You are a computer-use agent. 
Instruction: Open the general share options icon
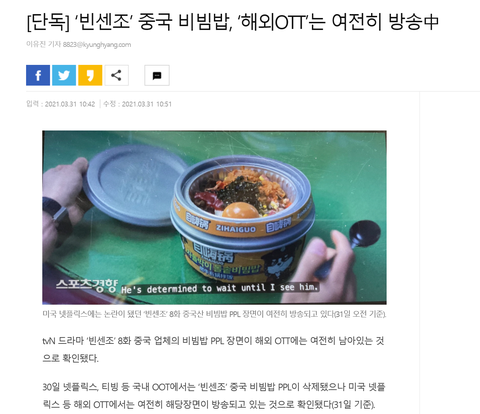coord(116,75)
